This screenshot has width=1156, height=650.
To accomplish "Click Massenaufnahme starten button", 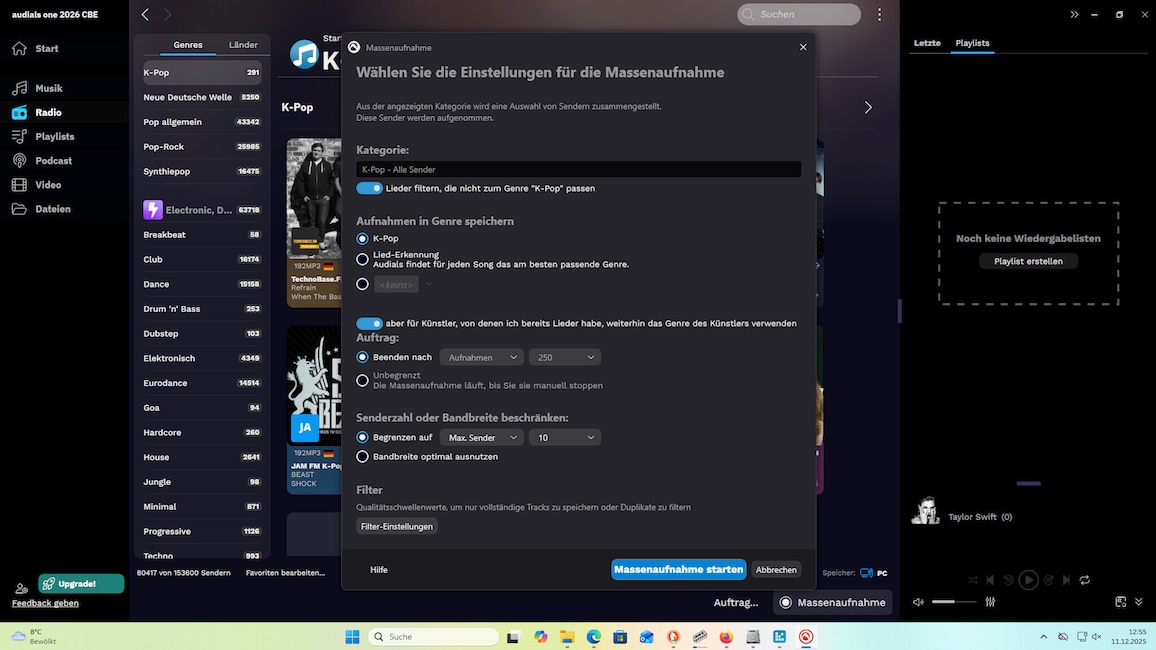I will [678, 570].
